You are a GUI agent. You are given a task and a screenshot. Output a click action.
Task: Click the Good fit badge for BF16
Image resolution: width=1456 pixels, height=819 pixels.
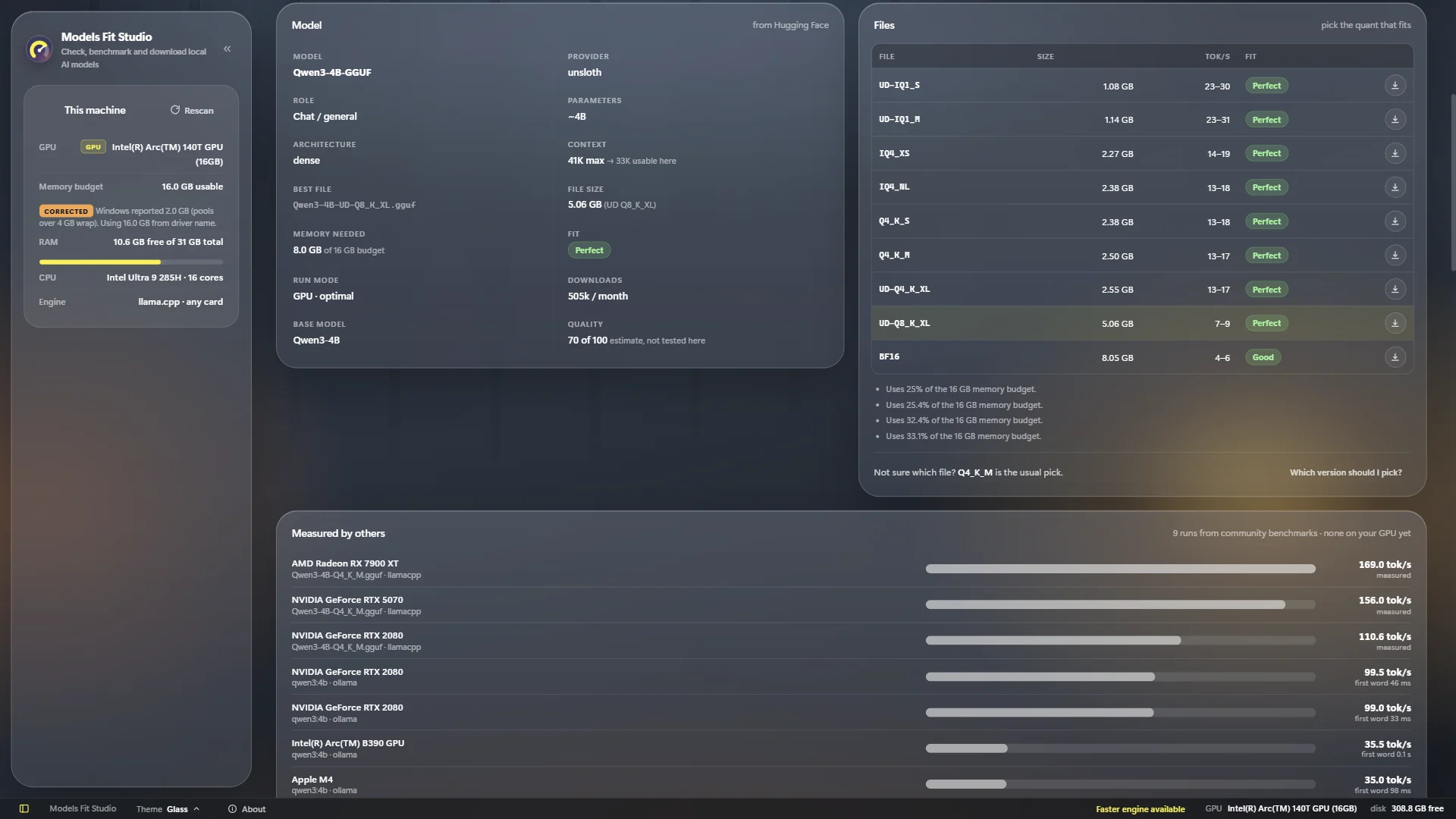pyautogui.click(x=1263, y=357)
